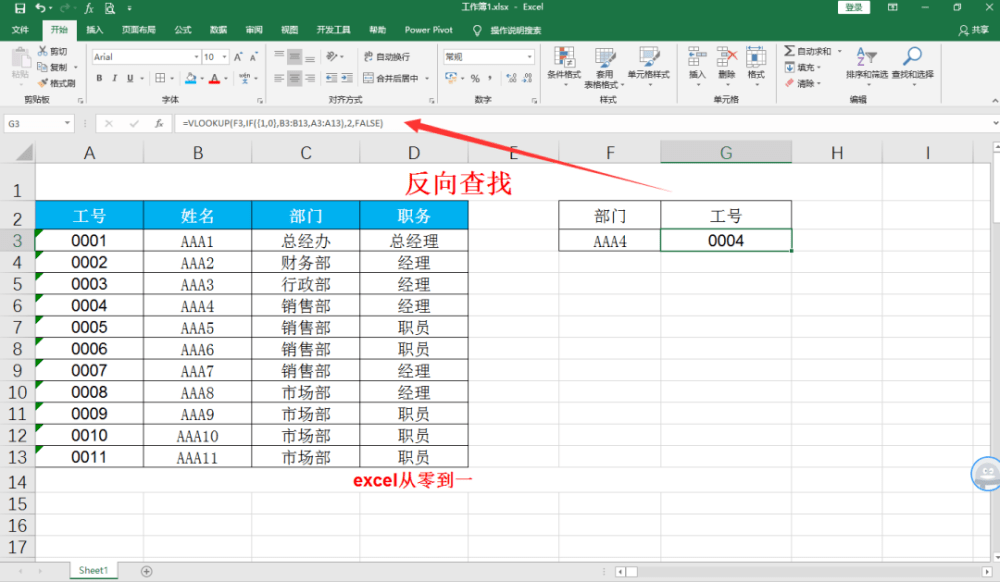Increase font size with larger A icon
This screenshot has width=1000, height=582.
click(238, 57)
